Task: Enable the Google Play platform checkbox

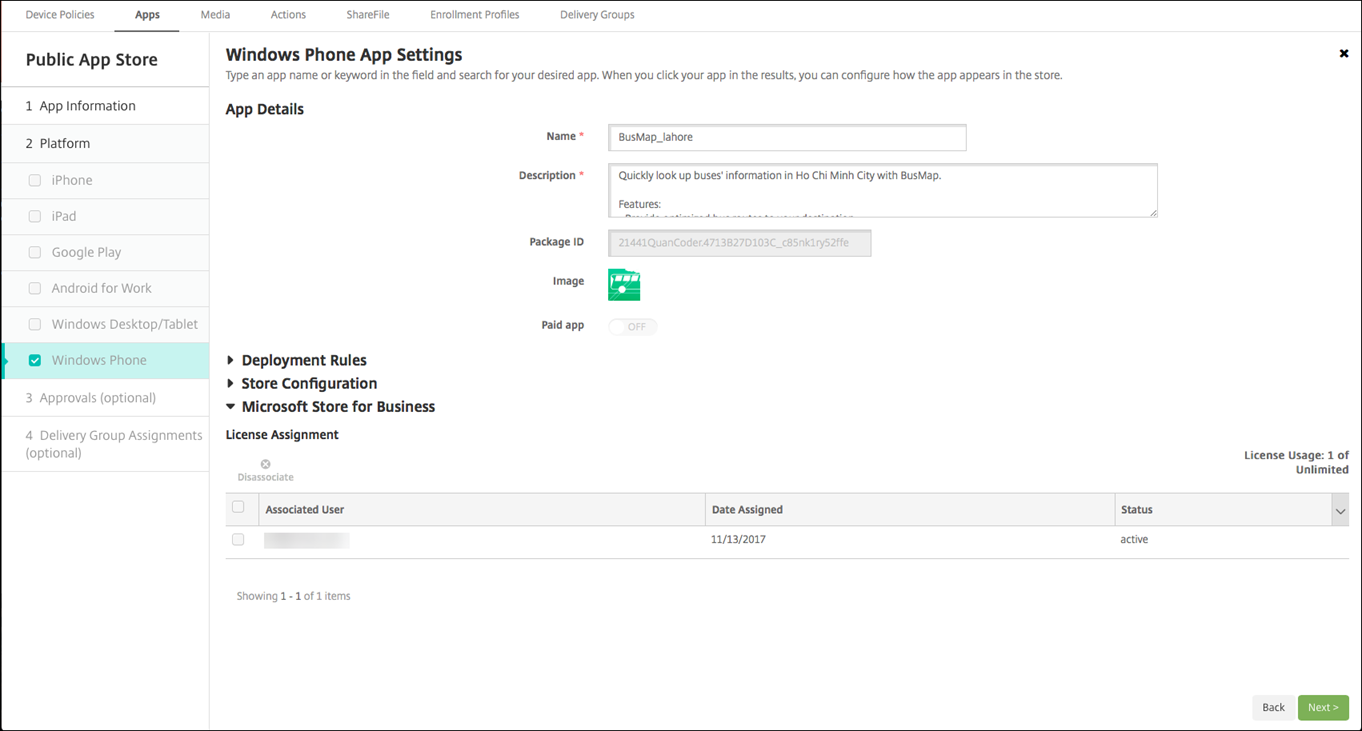Action: (35, 253)
